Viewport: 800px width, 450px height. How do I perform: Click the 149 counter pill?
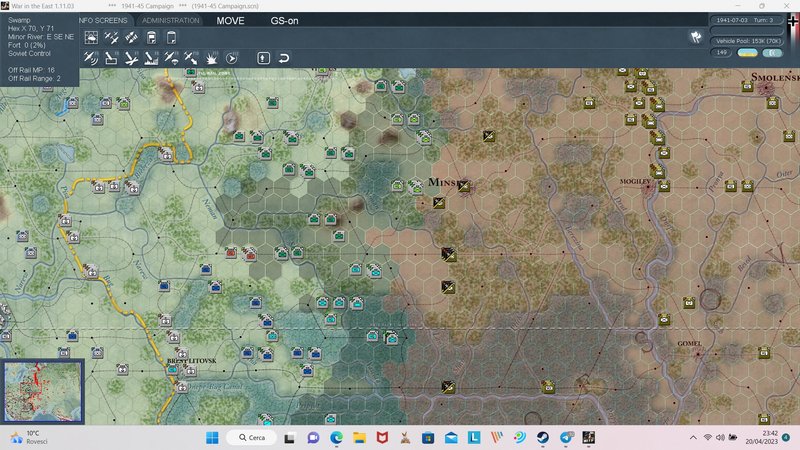[x=721, y=53]
